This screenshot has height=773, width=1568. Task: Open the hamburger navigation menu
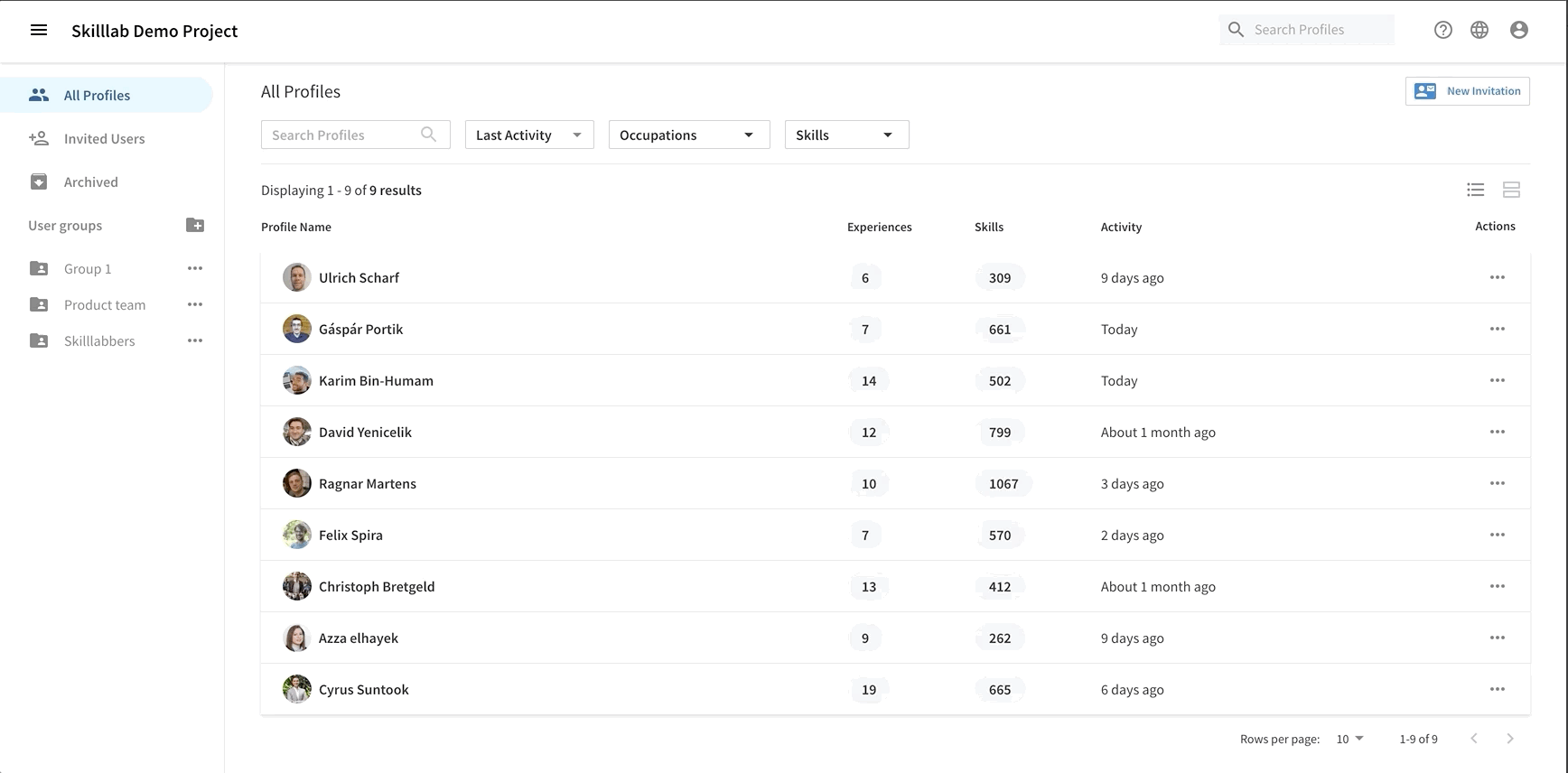click(39, 30)
